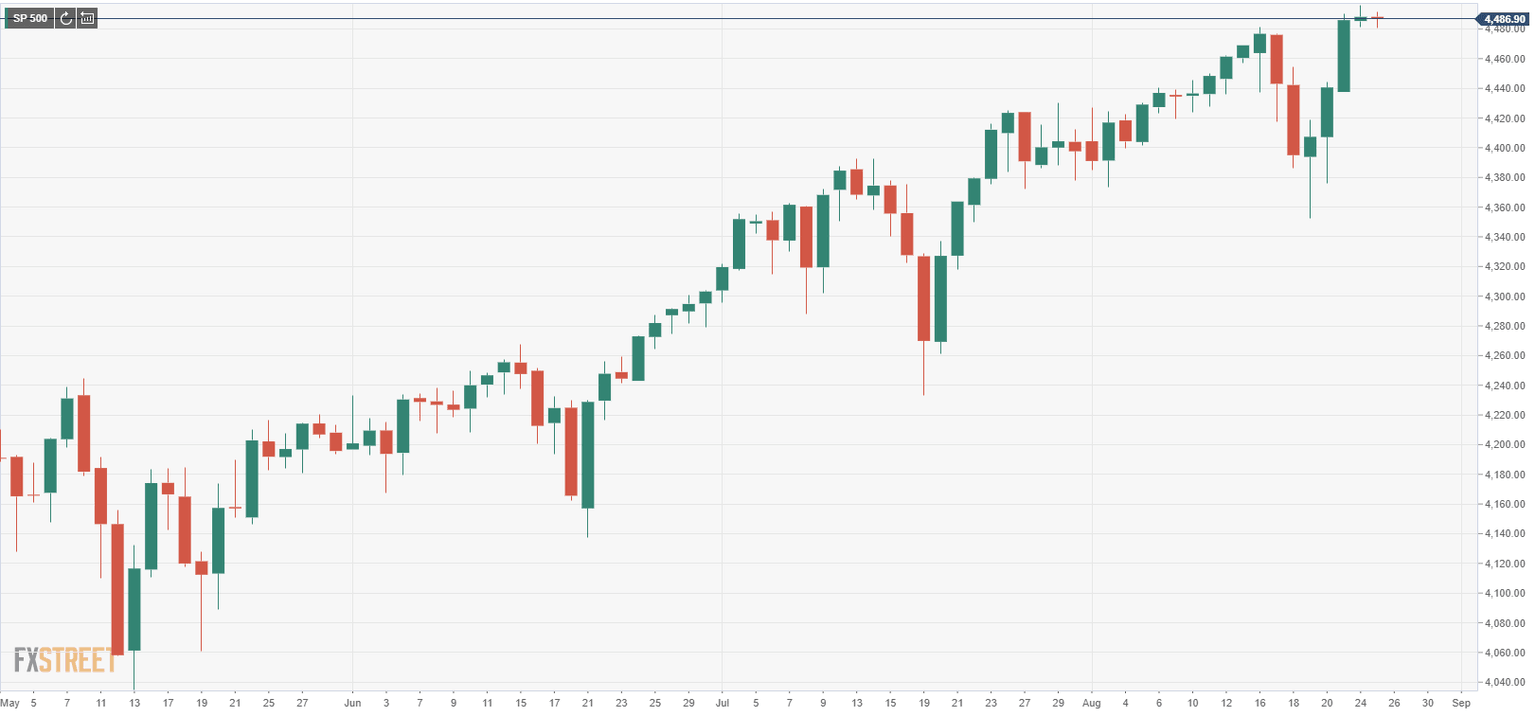The width and height of the screenshot is (1536, 718).
Task: Click the tall green candle at June 21
Action: point(588,455)
